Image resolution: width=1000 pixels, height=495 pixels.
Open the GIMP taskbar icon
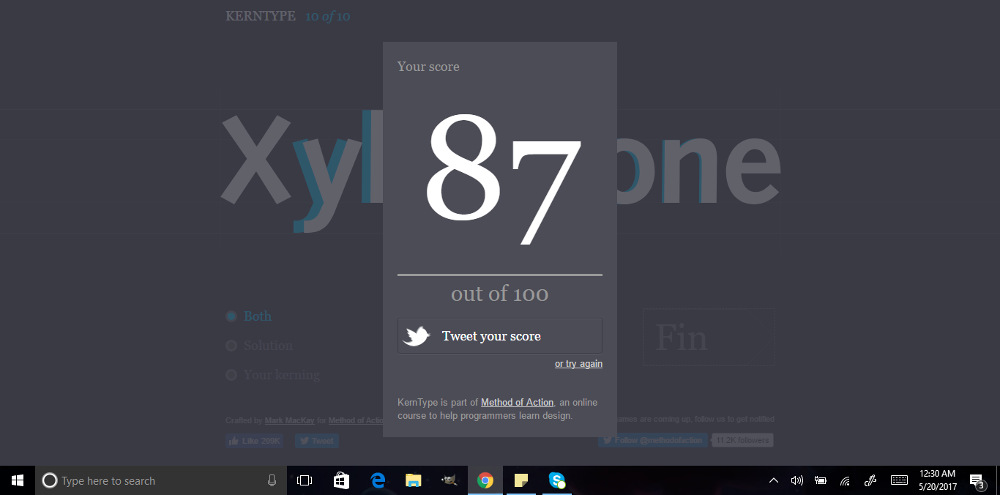click(450, 481)
